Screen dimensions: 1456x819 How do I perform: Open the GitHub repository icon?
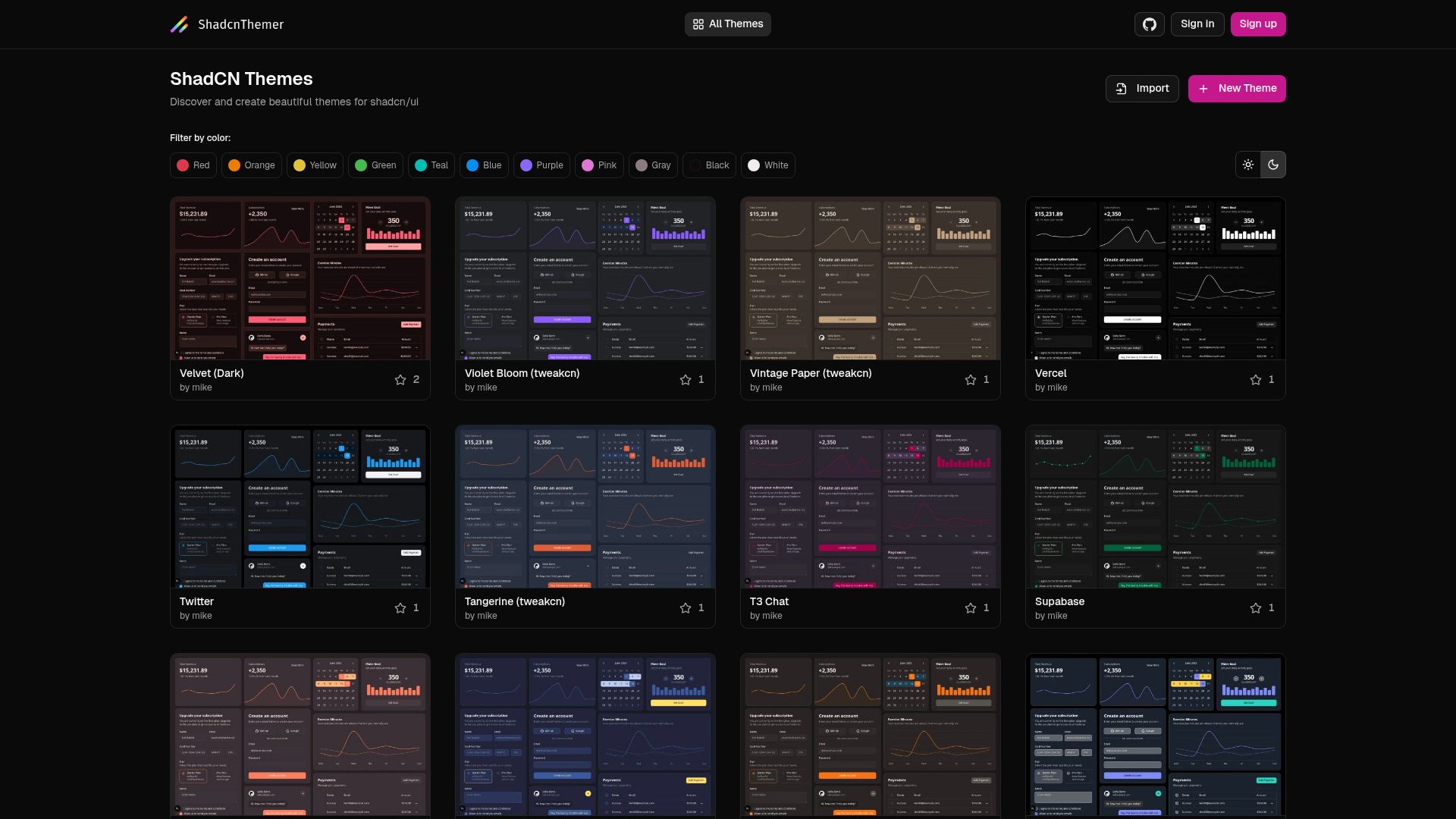(x=1150, y=24)
